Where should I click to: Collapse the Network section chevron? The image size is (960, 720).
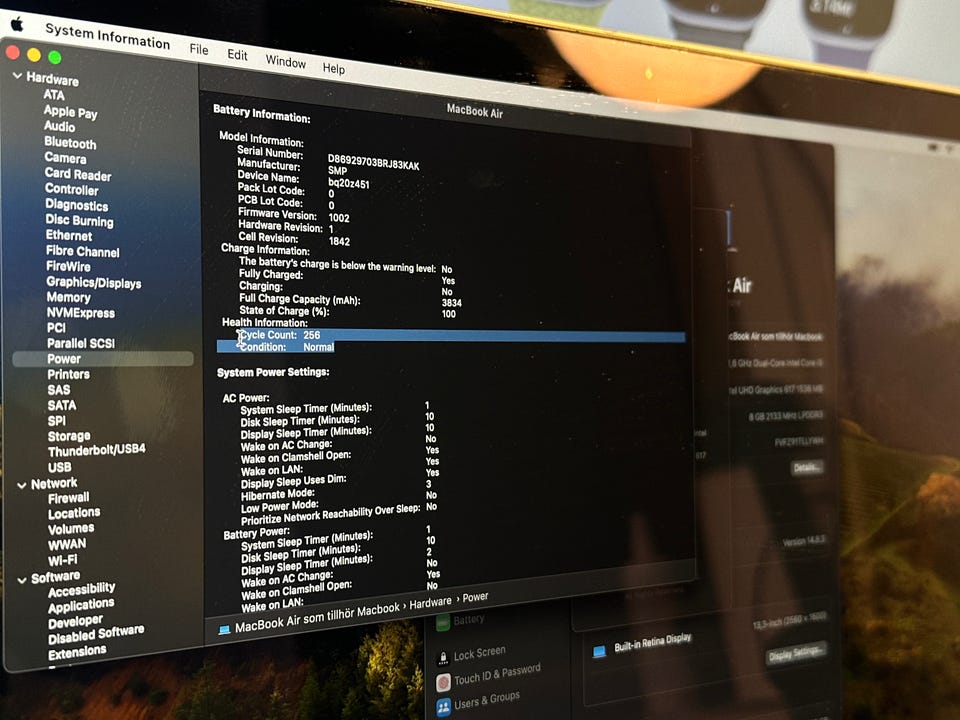[x=22, y=485]
